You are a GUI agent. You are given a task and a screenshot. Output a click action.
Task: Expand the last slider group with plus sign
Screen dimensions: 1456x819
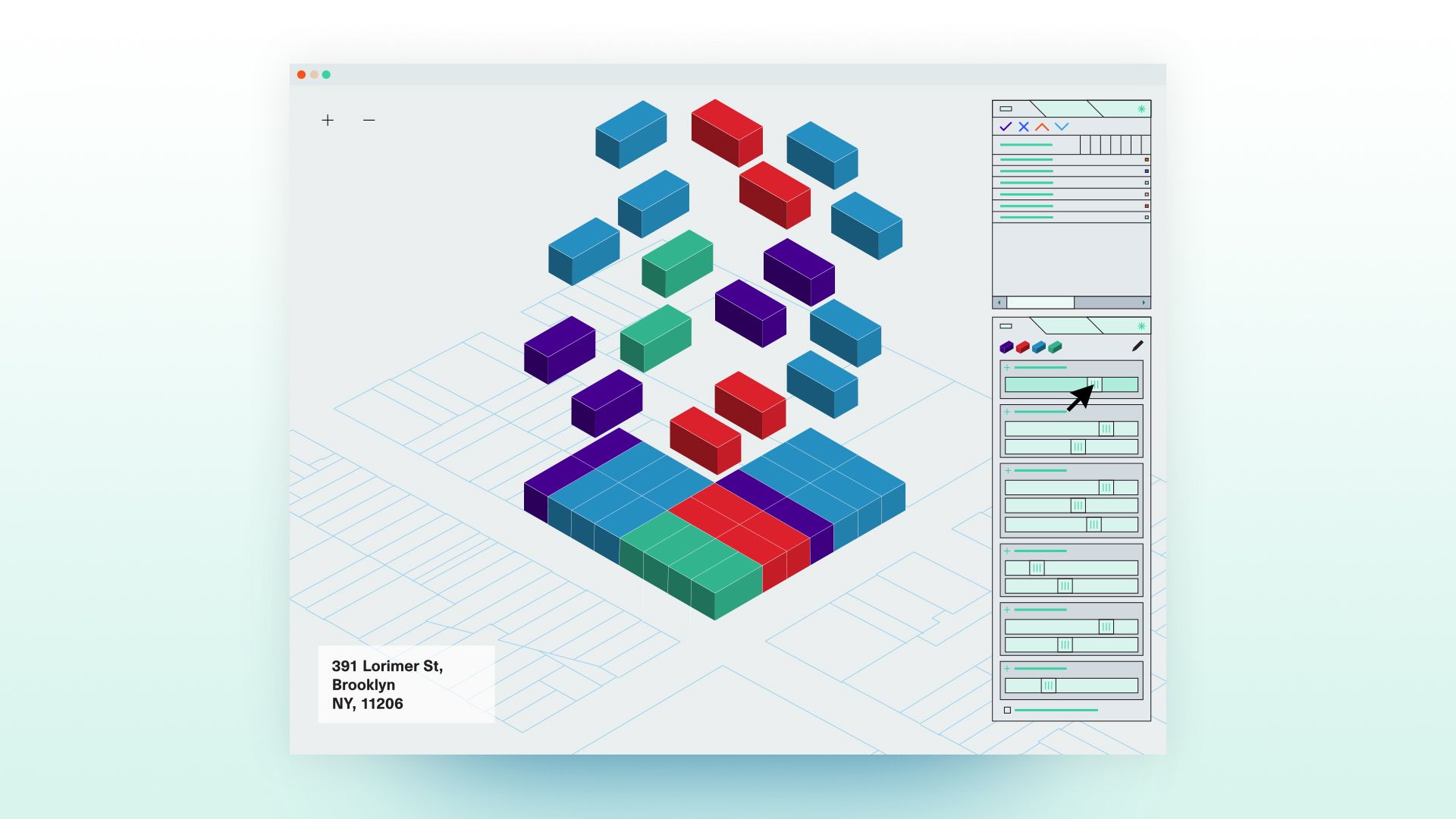click(1007, 669)
